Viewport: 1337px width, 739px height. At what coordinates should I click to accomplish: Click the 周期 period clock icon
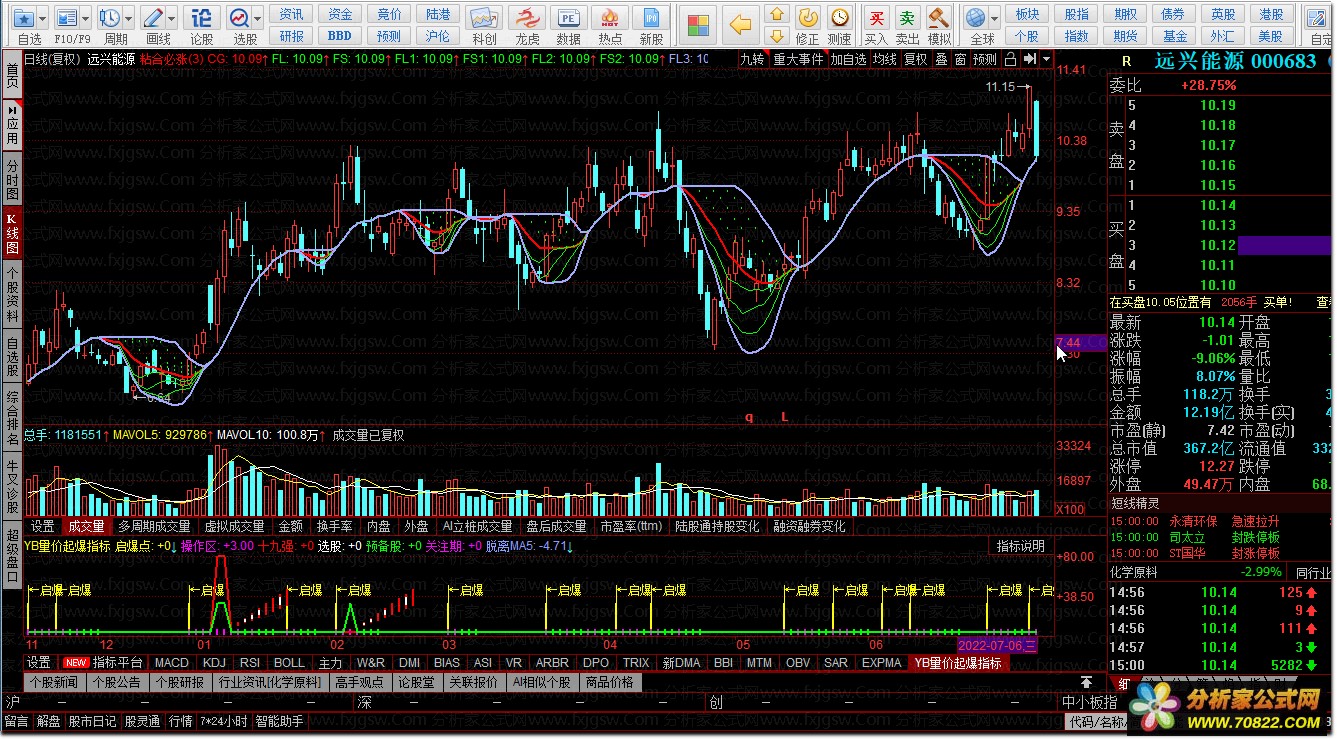click(111, 18)
